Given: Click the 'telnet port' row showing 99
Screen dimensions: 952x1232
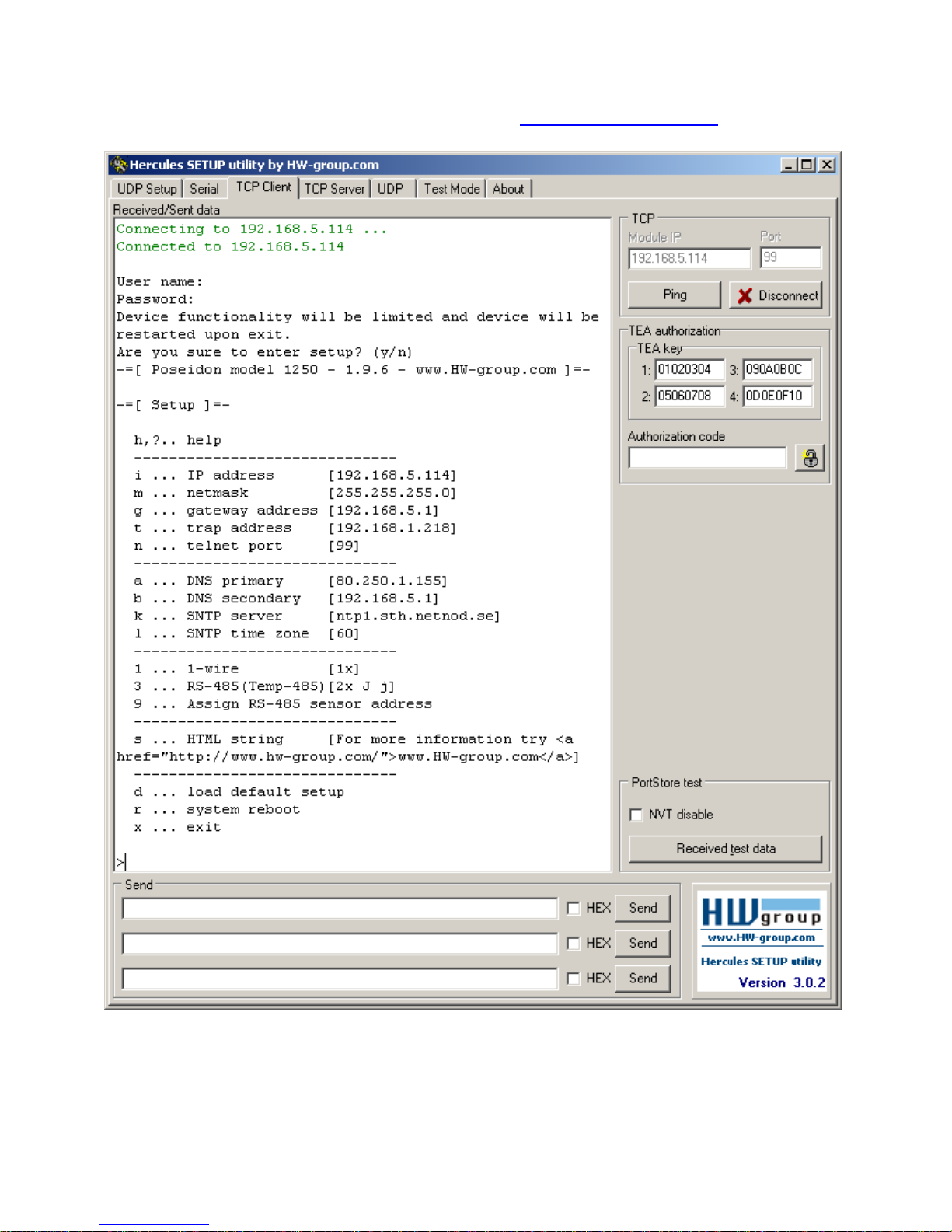Looking at the screenshot, I should click(247, 546).
